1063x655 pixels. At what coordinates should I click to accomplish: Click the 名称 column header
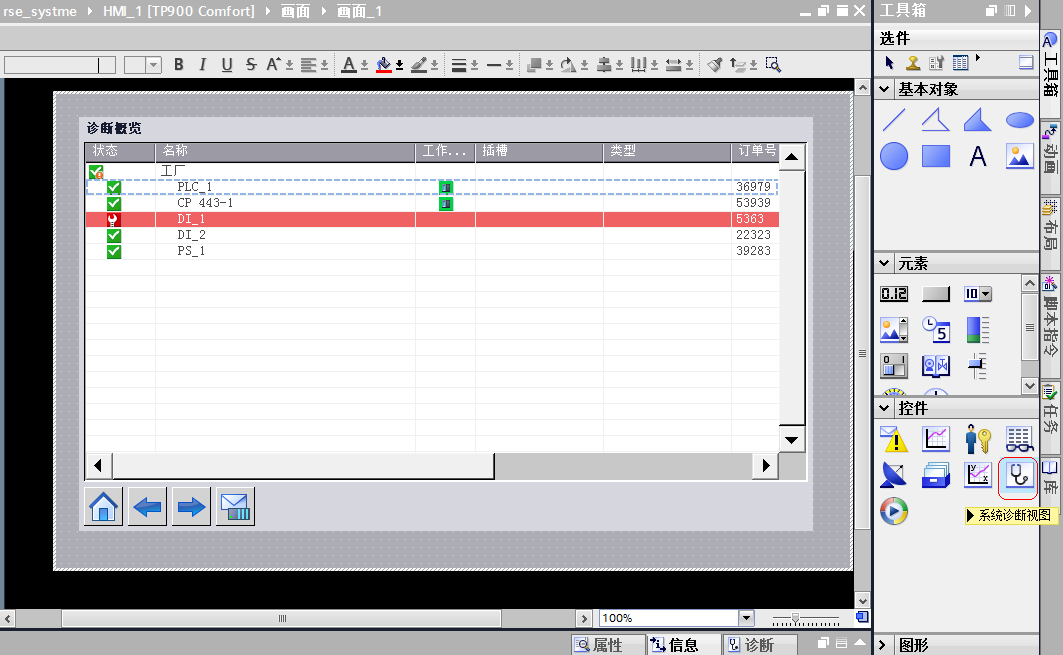pos(285,151)
